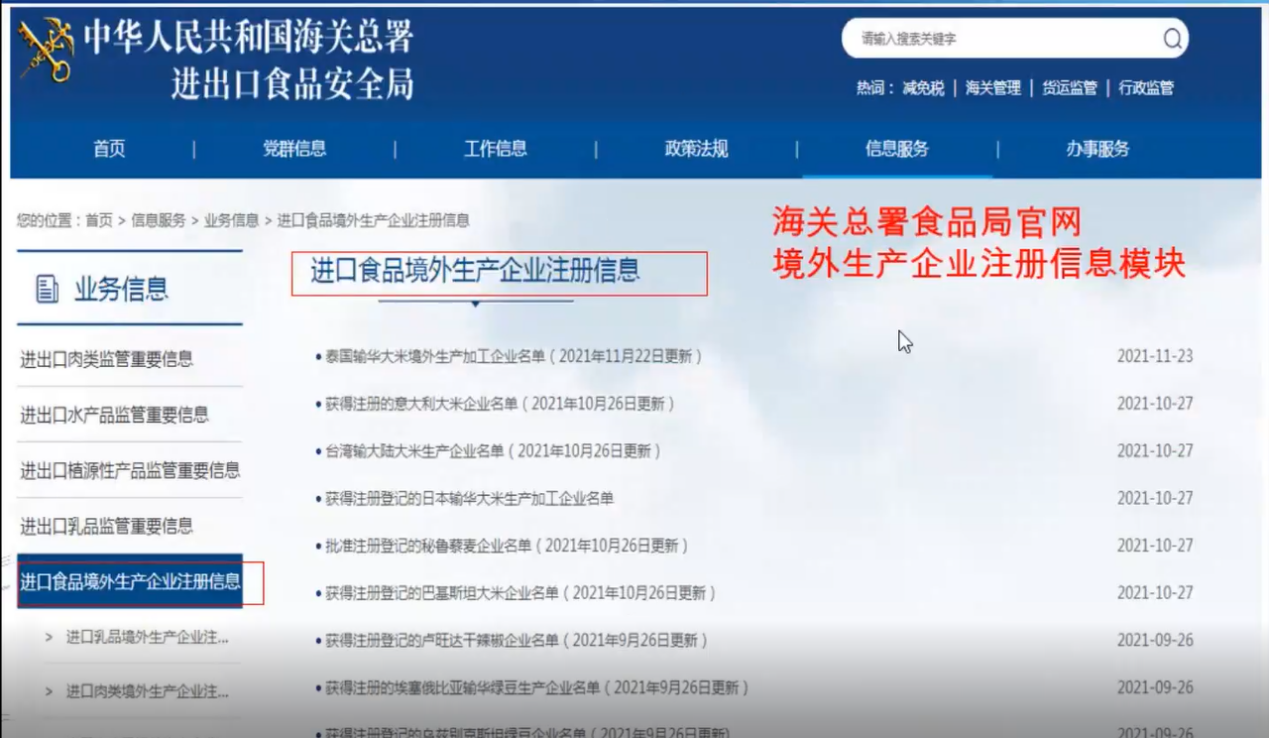Click the search magnifier icon
The width and height of the screenshot is (1269, 738).
tap(1172, 39)
